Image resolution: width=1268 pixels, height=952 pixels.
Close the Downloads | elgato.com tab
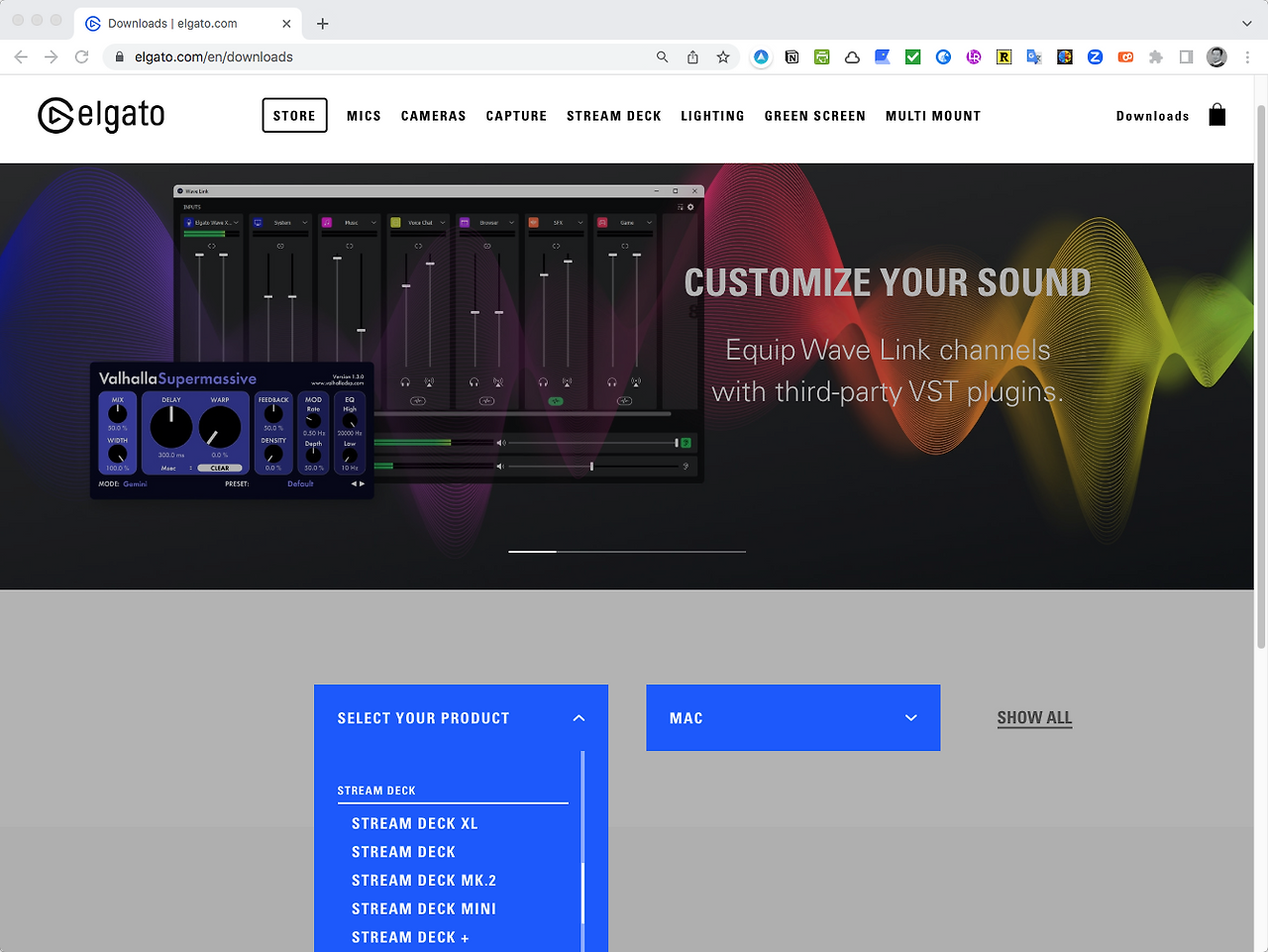[286, 24]
